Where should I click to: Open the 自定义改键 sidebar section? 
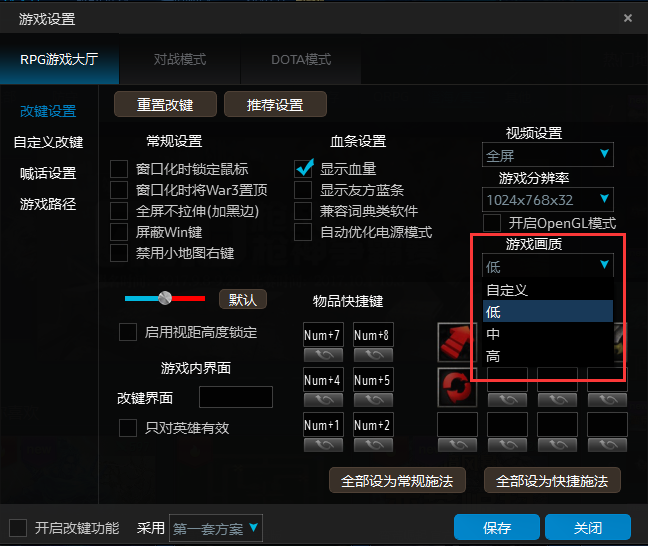[x=48, y=142]
